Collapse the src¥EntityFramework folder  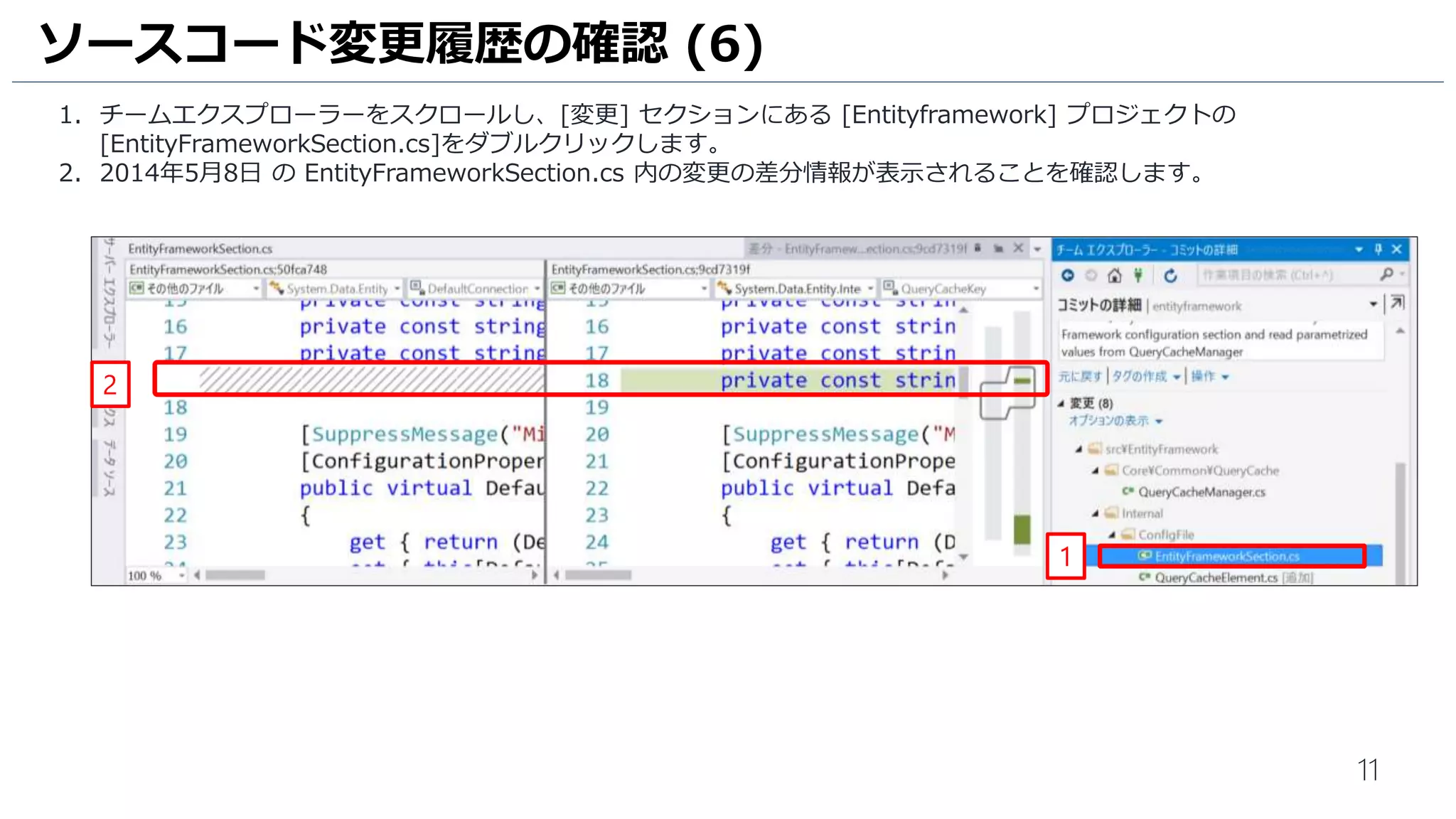tap(1078, 449)
